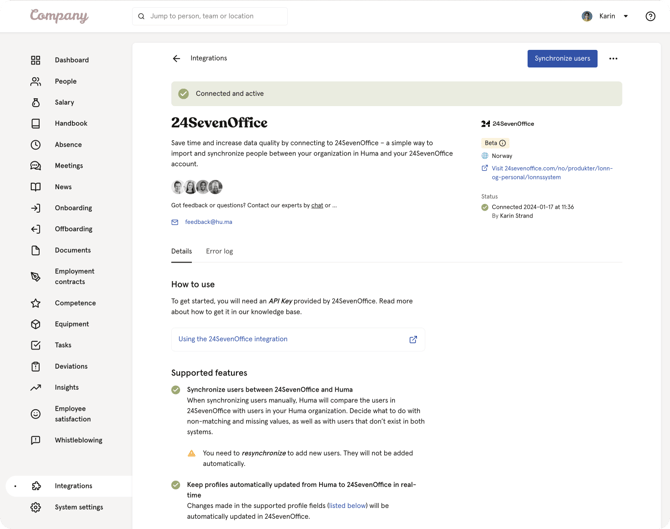Viewport: 670px width, 529px height.
Task: Click the Integrations breadcrumb text
Action: click(x=209, y=58)
